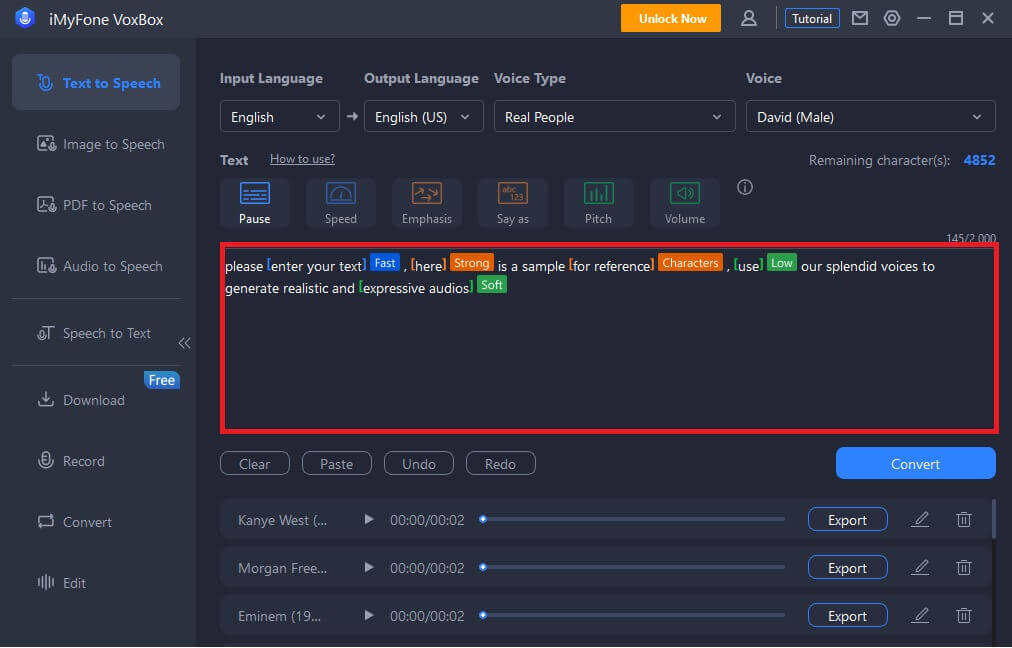Image resolution: width=1012 pixels, height=648 pixels.
Task: Open the settings hexagon icon
Action: point(892,18)
